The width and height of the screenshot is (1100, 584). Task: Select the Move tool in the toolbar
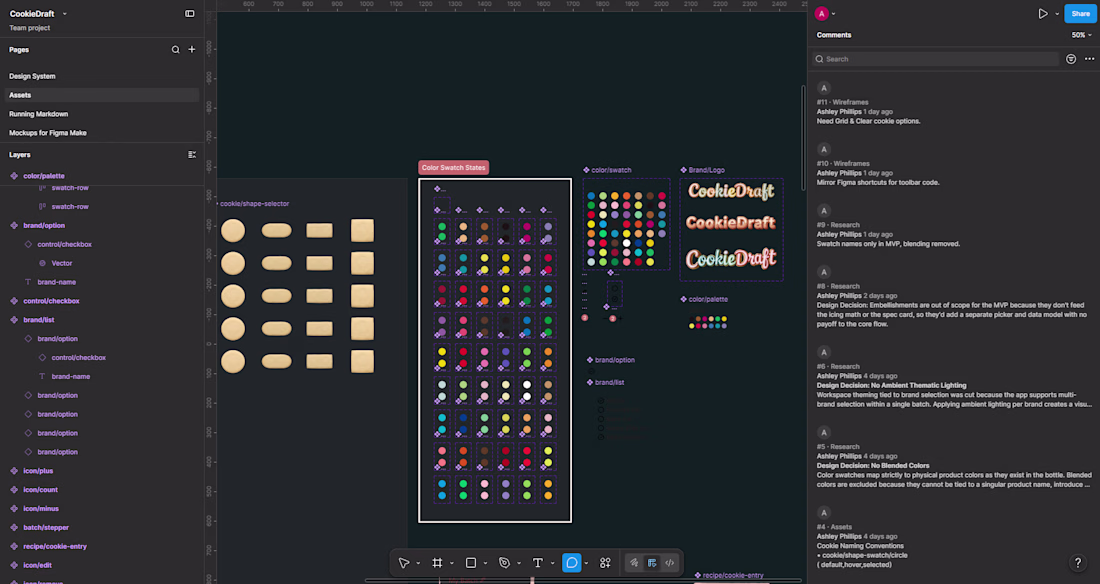click(403, 563)
